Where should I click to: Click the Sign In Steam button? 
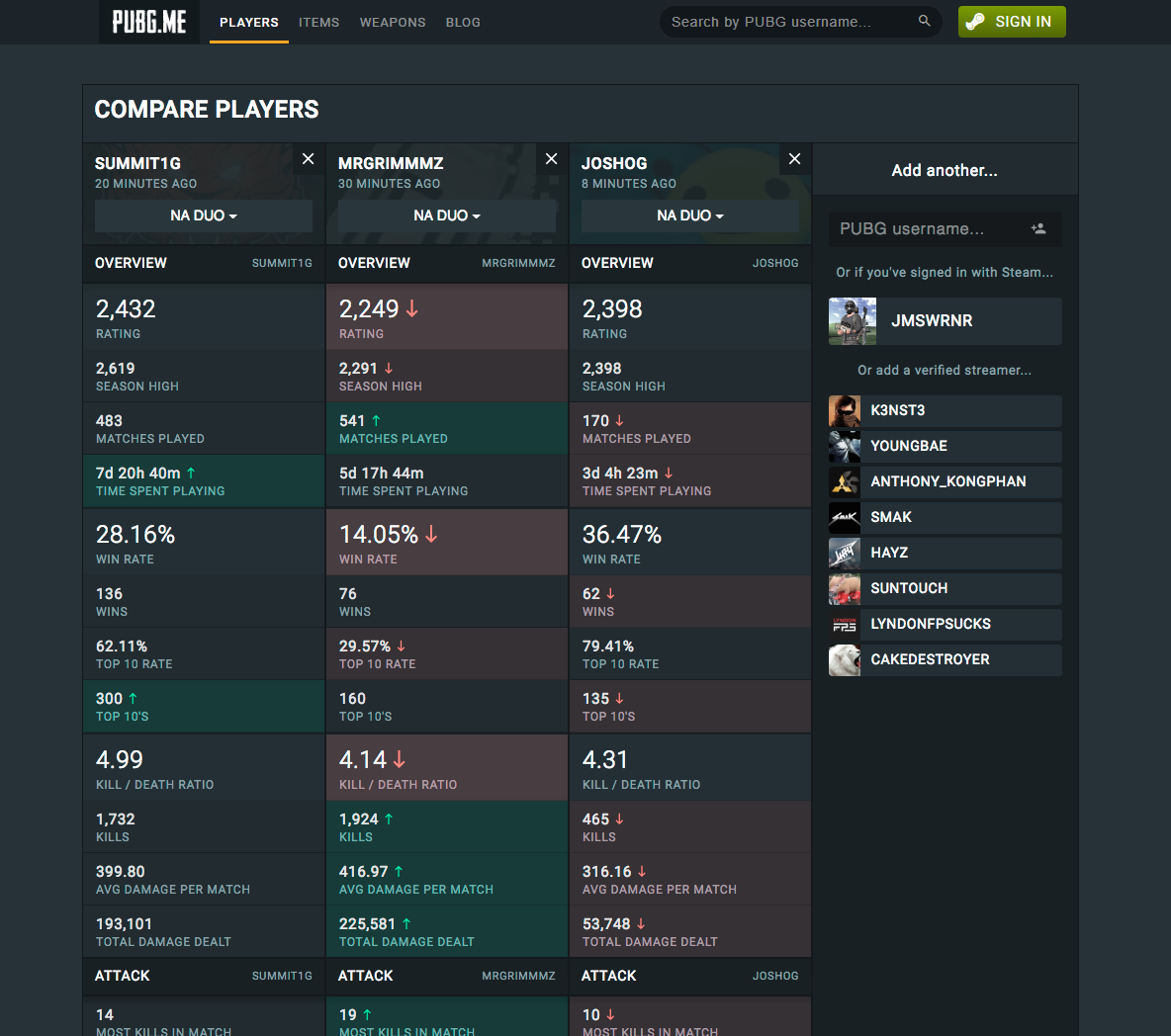pos(1012,22)
